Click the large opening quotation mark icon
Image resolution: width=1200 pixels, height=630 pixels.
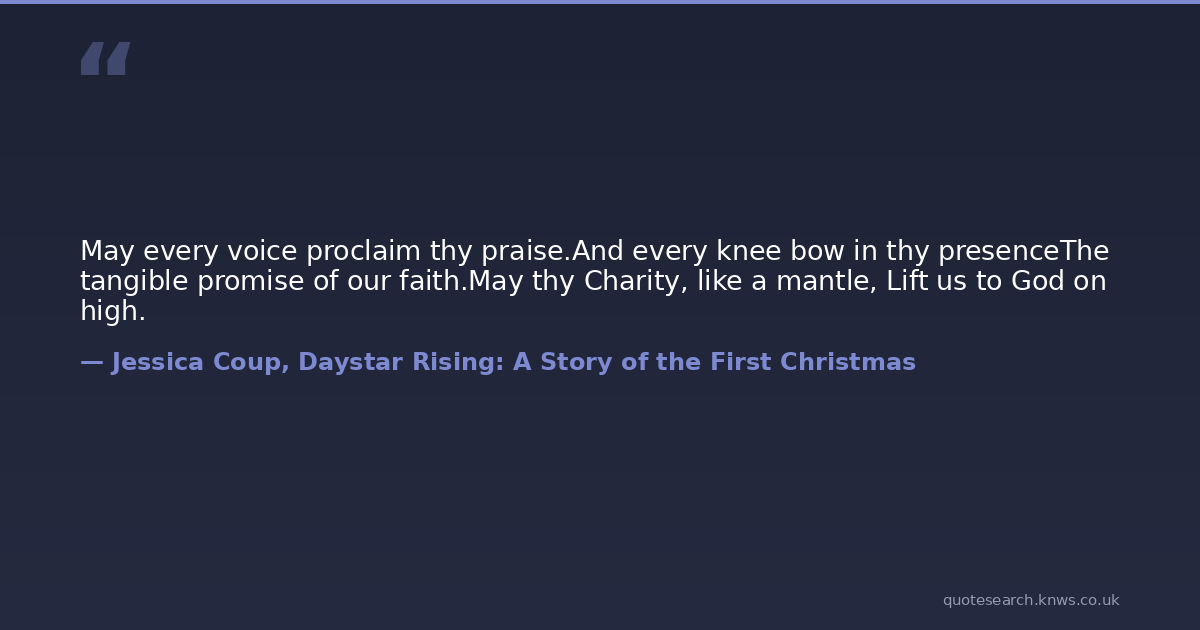[105, 58]
